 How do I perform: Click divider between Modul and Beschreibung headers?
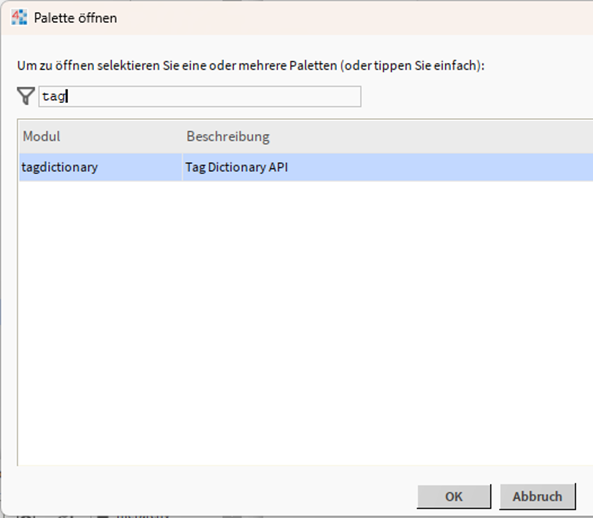[x=182, y=136]
